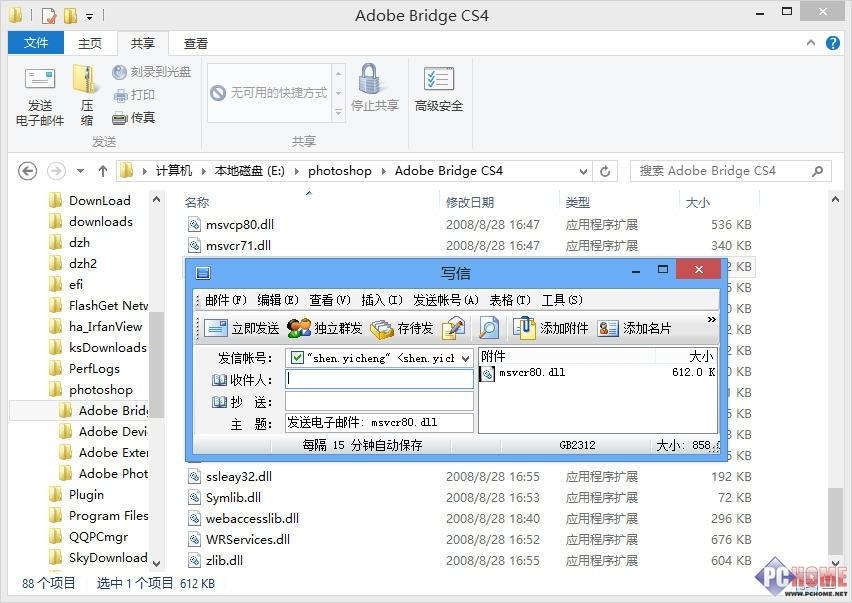This screenshot has width=852, height=603.
Task: Click the 发送电子邮件 ribbon button
Action: (40, 97)
